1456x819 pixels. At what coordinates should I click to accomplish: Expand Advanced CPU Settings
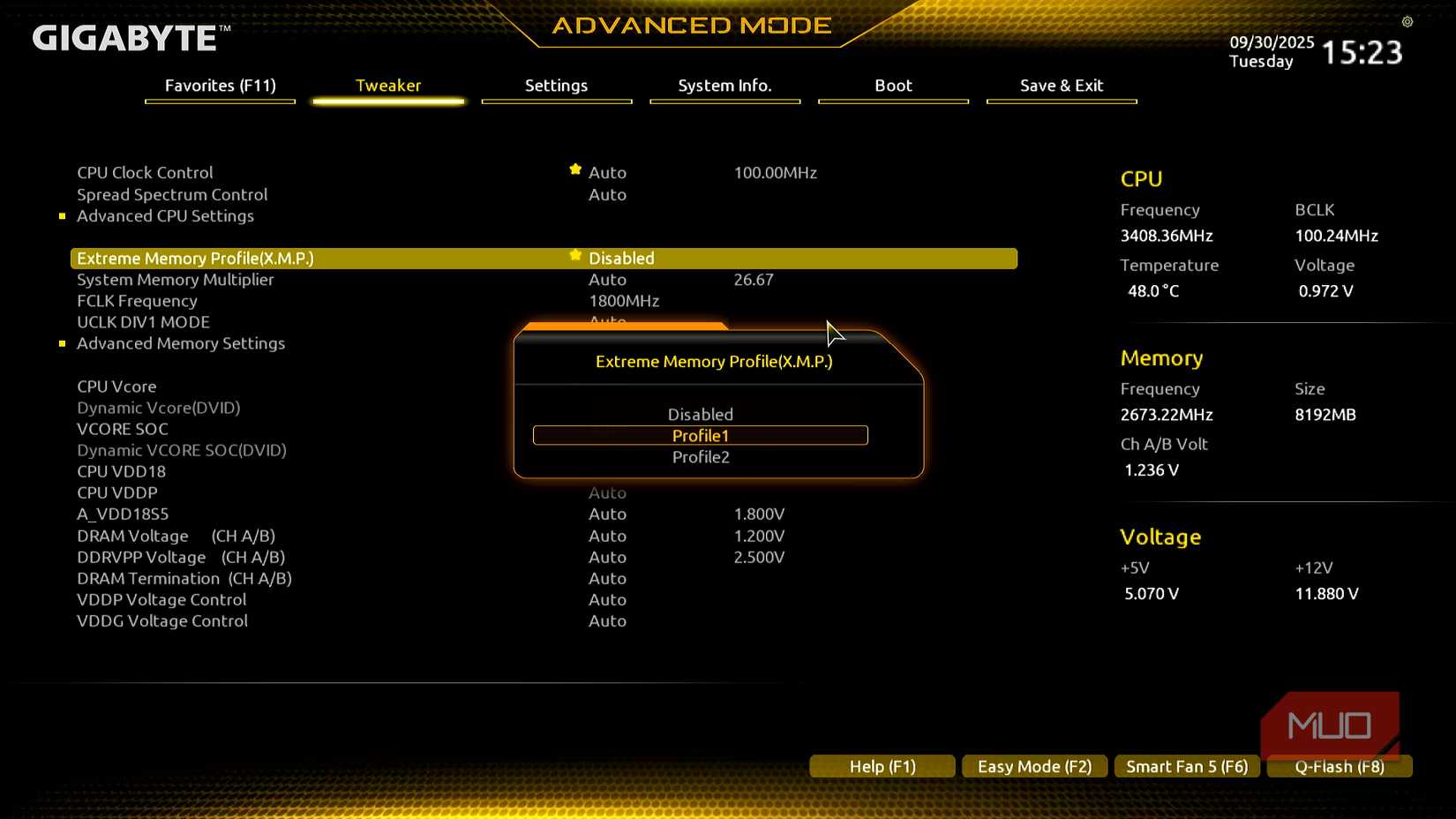pos(164,215)
